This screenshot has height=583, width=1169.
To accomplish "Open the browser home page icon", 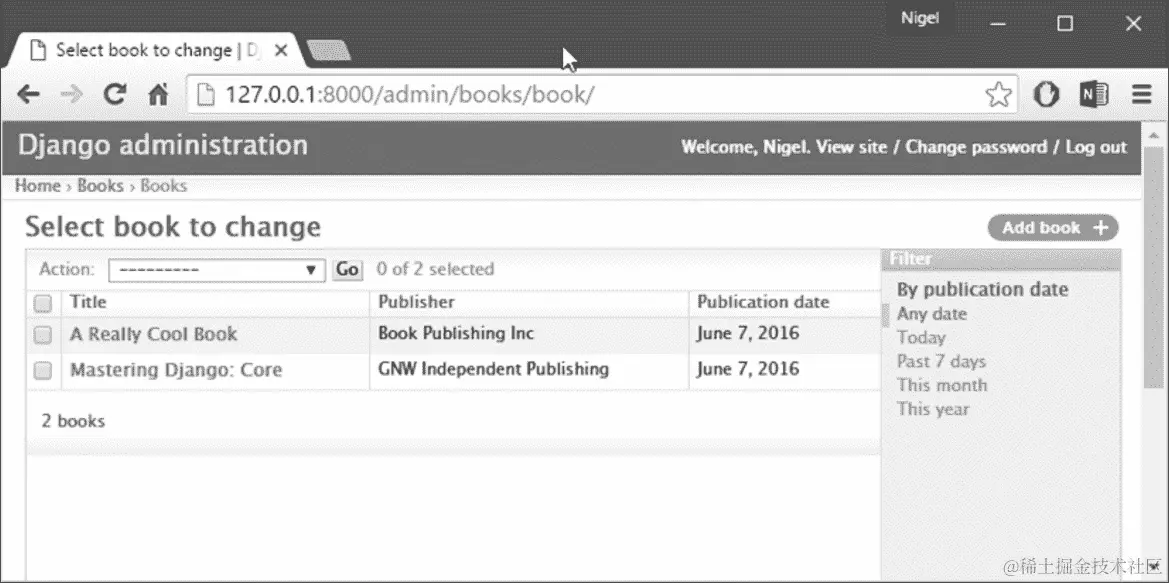I will click(x=158, y=95).
